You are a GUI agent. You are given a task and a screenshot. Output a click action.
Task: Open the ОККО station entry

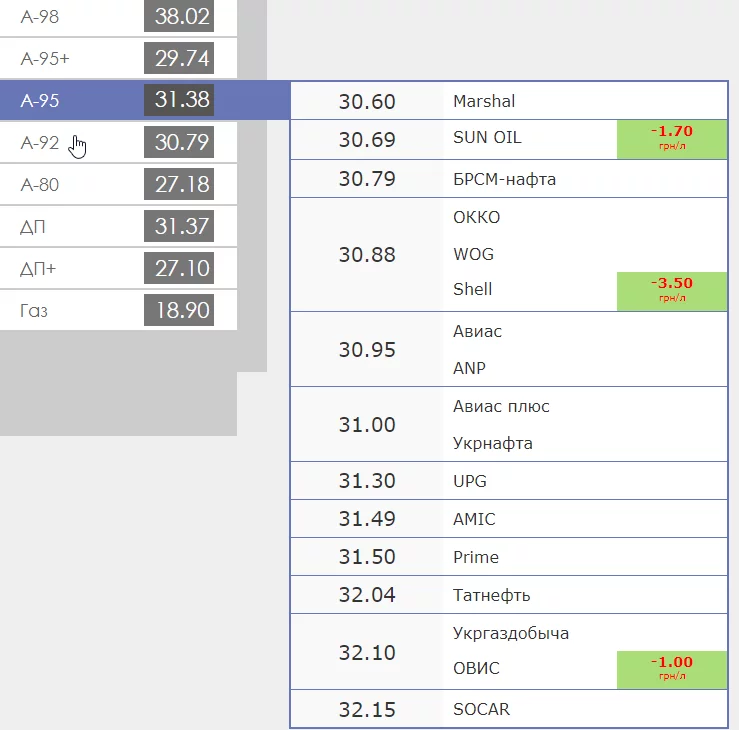point(476,218)
